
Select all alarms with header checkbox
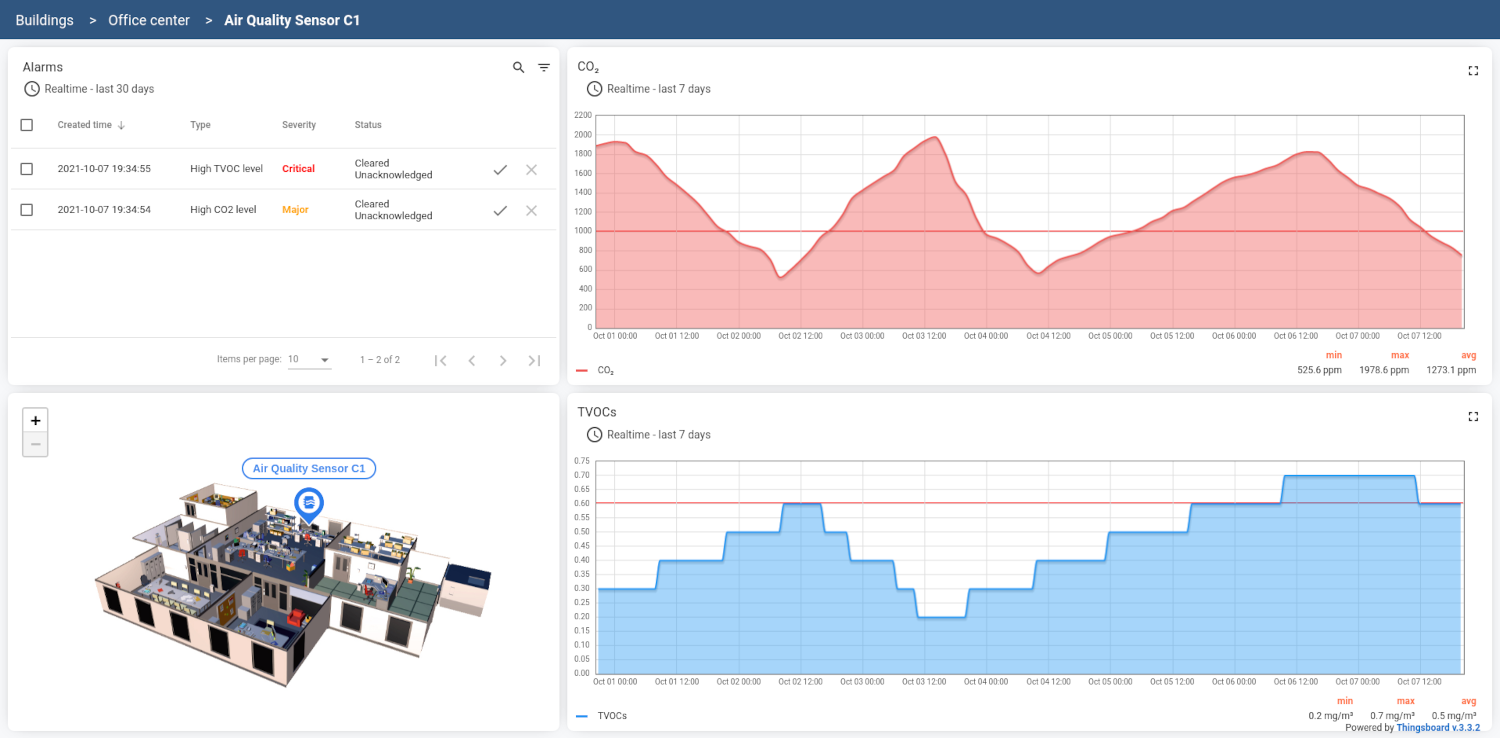point(27,125)
